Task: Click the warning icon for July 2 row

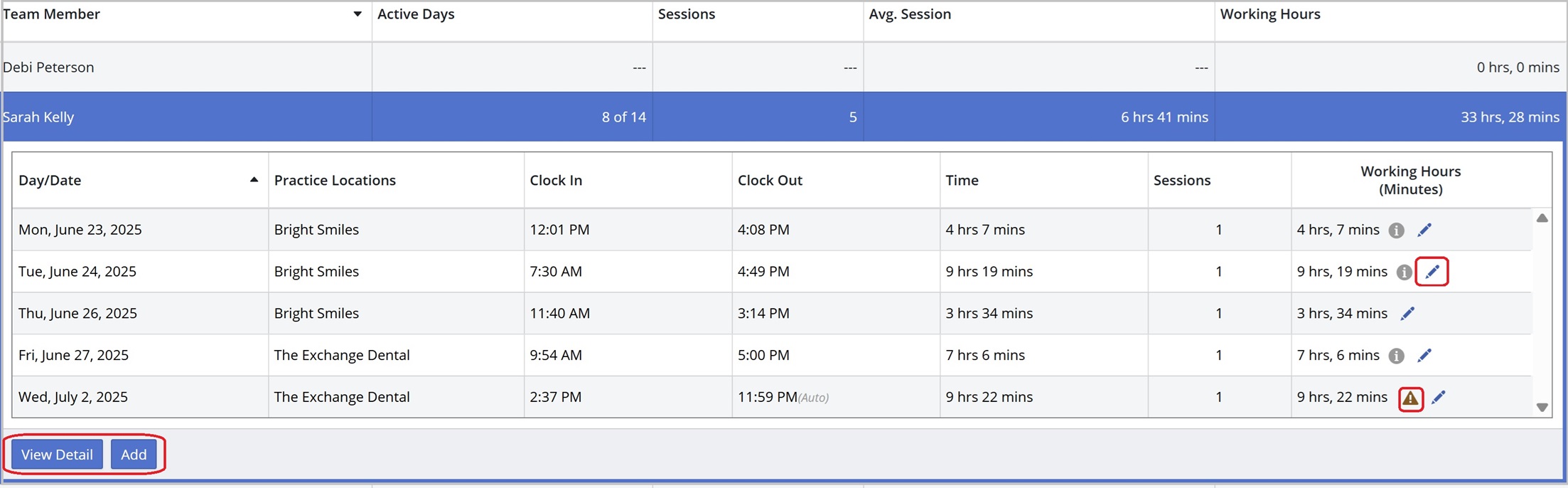Action: tap(1410, 398)
